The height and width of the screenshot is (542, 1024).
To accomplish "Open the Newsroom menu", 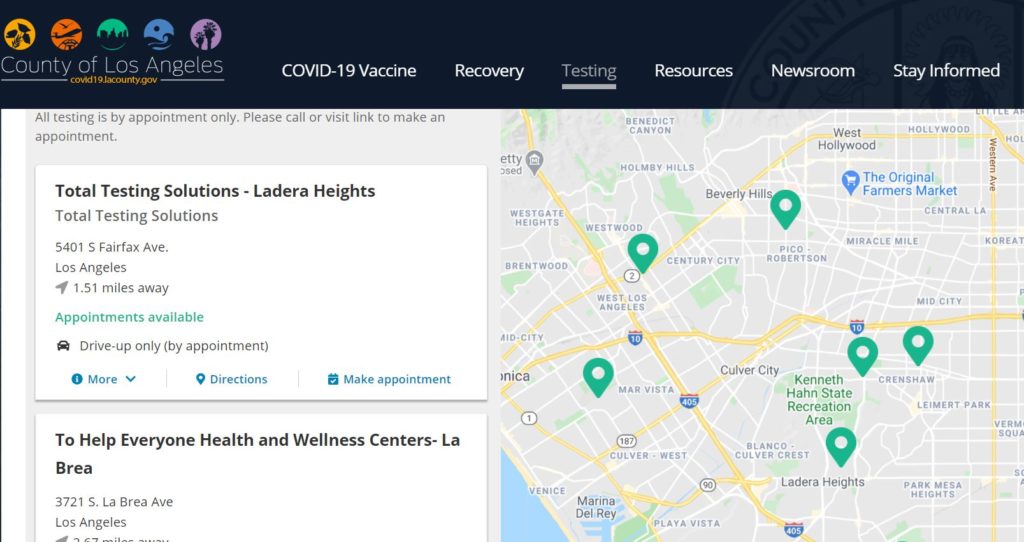I will click(813, 71).
